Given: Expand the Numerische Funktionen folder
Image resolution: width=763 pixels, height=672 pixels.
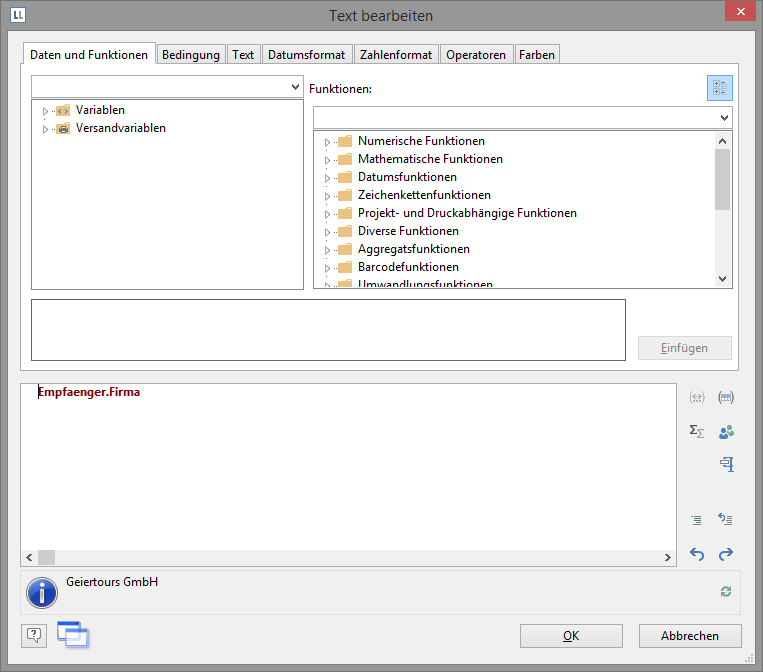Looking at the screenshot, I should click(x=327, y=142).
